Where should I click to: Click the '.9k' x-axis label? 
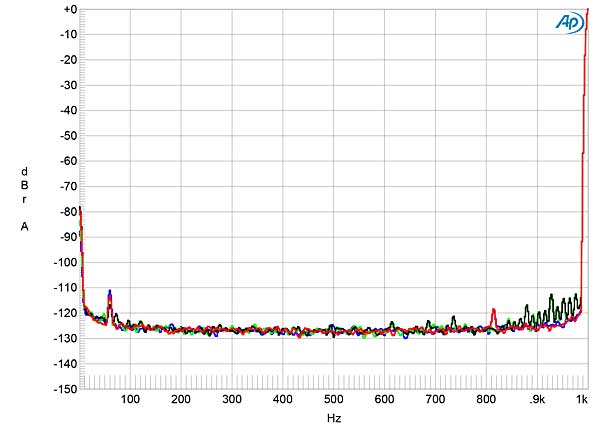[537, 399]
